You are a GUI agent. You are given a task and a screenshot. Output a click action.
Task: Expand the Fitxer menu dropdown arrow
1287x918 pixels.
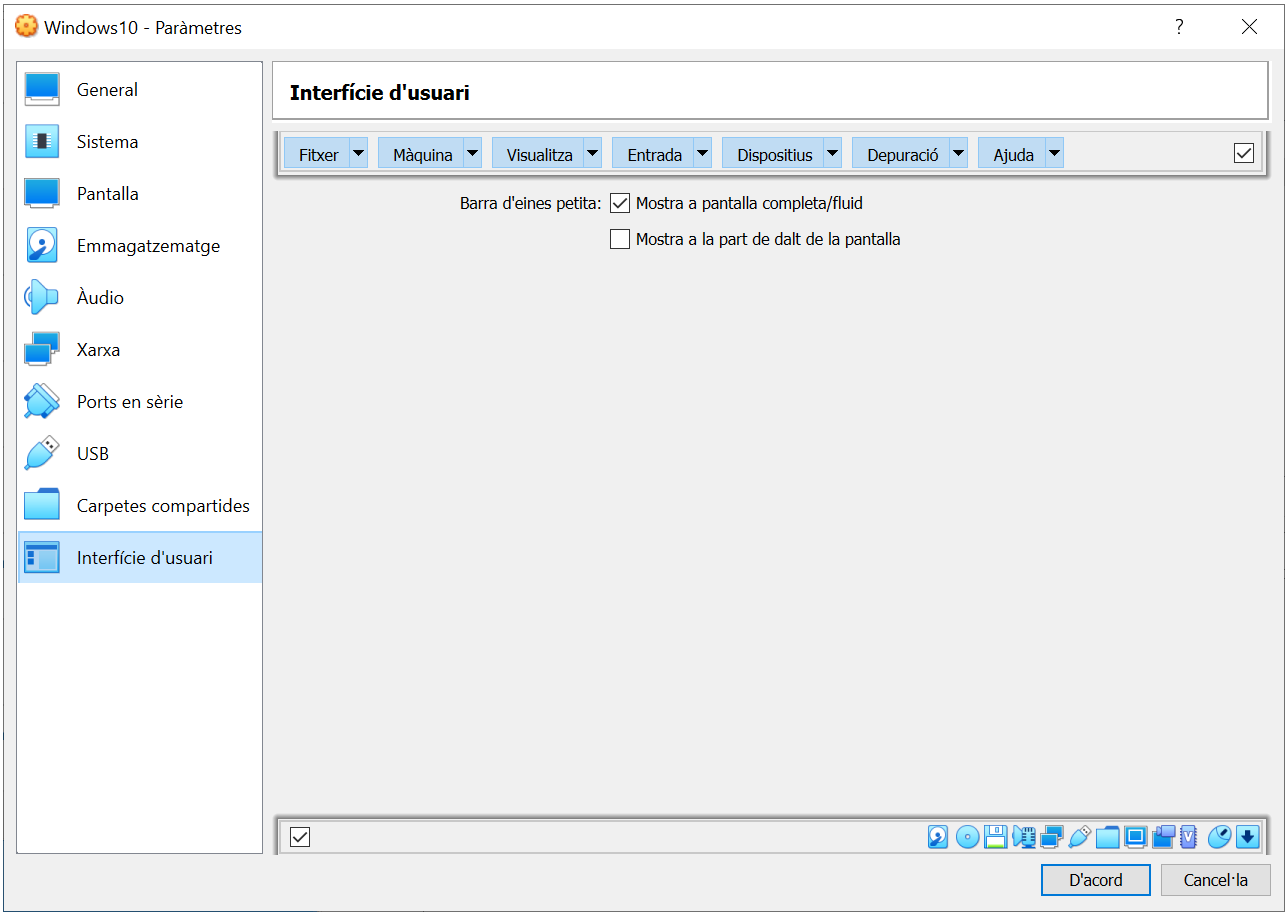[x=358, y=154]
